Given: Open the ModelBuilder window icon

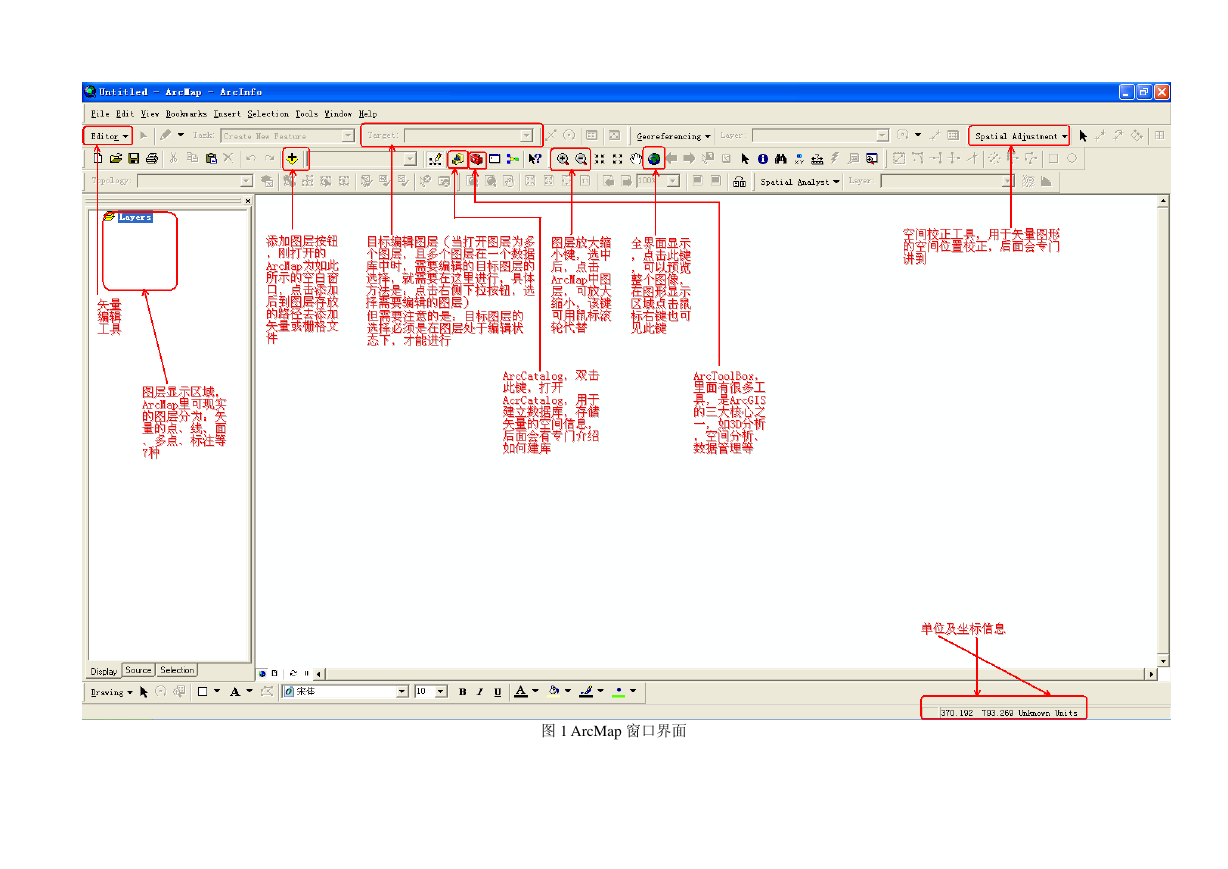Looking at the screenshot, I should (513, 158).
